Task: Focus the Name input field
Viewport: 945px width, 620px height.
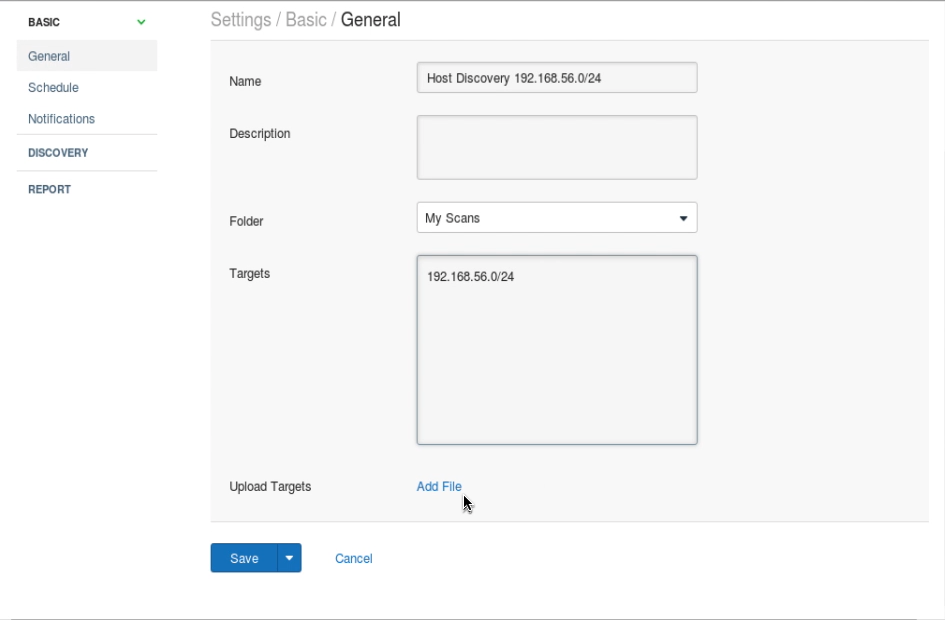Action: (x=557, y=78)
